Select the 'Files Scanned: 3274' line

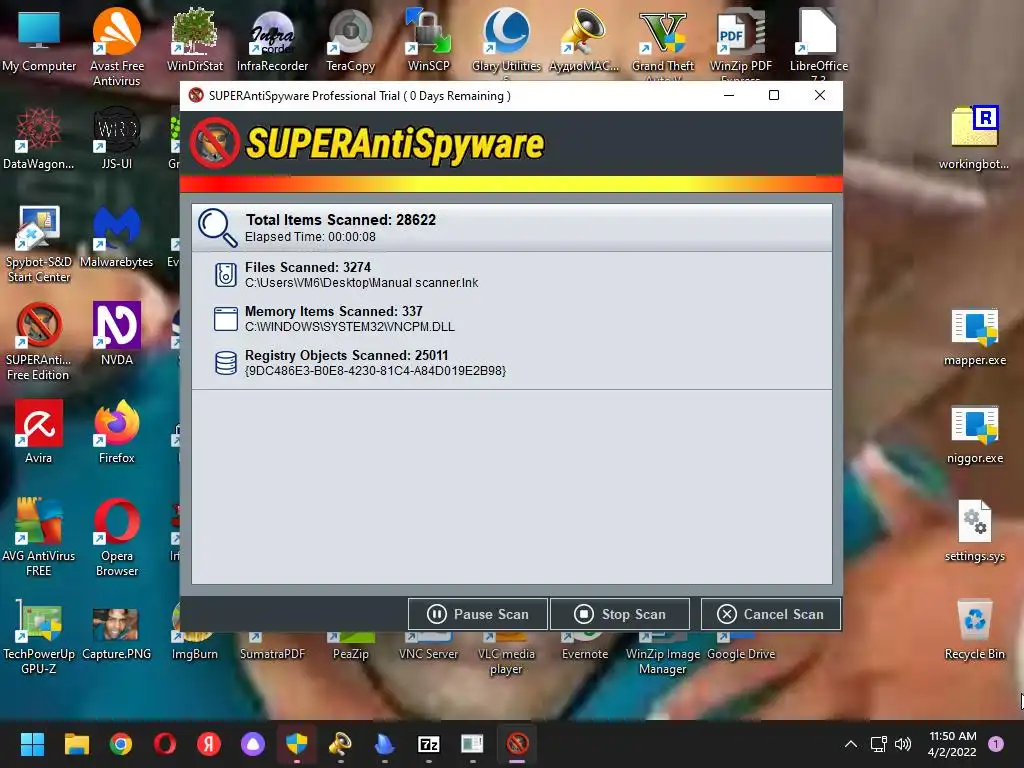308,267
